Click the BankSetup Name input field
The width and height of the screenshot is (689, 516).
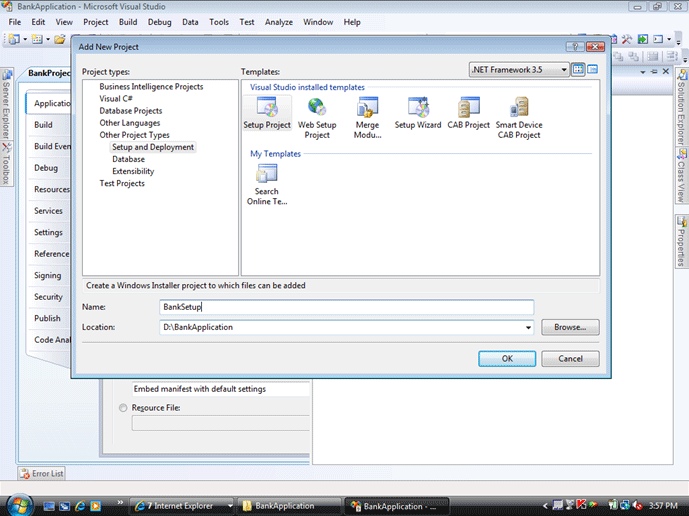(347, 307)
